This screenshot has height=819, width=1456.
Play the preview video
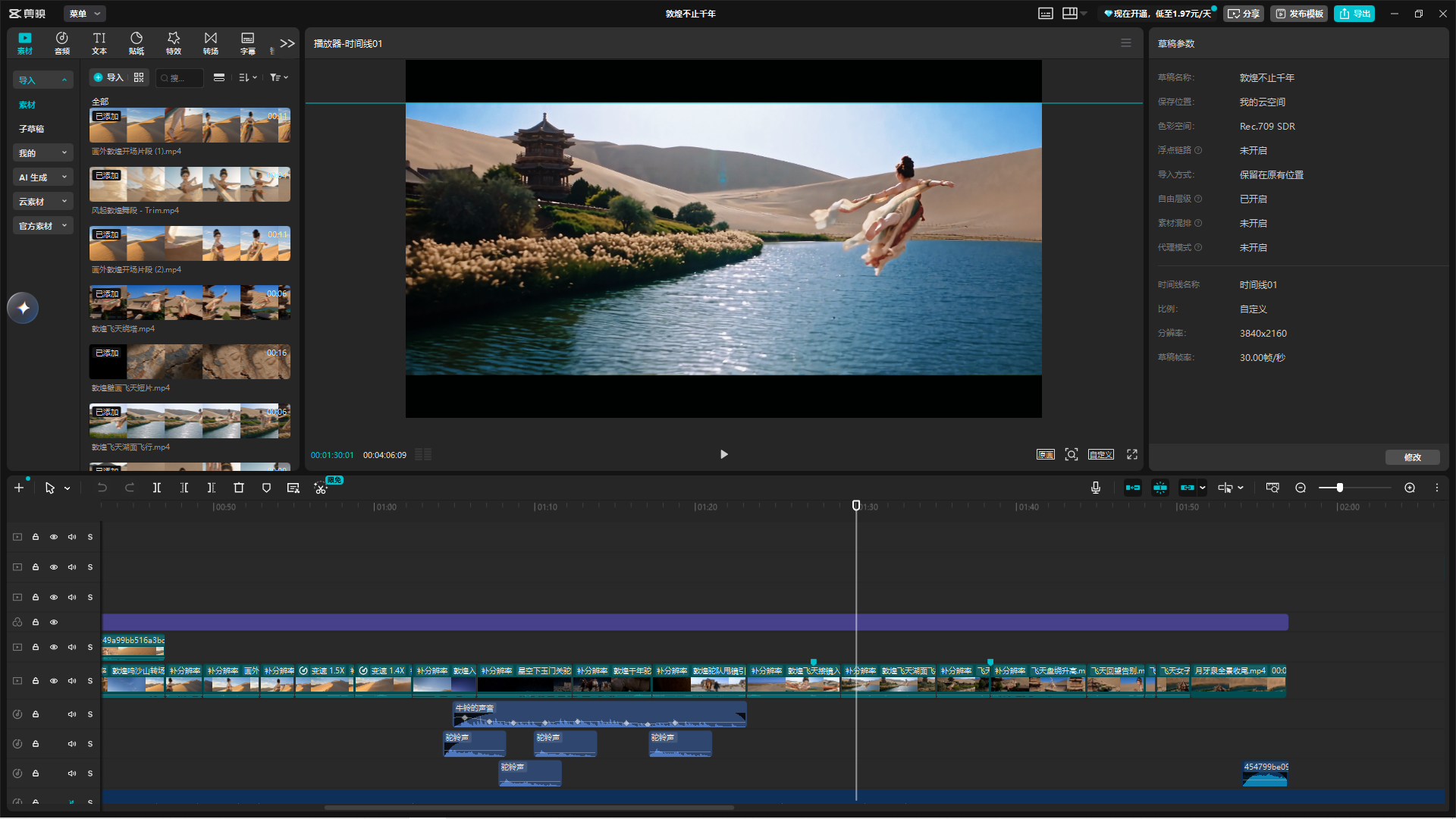(x=723, y=454)
